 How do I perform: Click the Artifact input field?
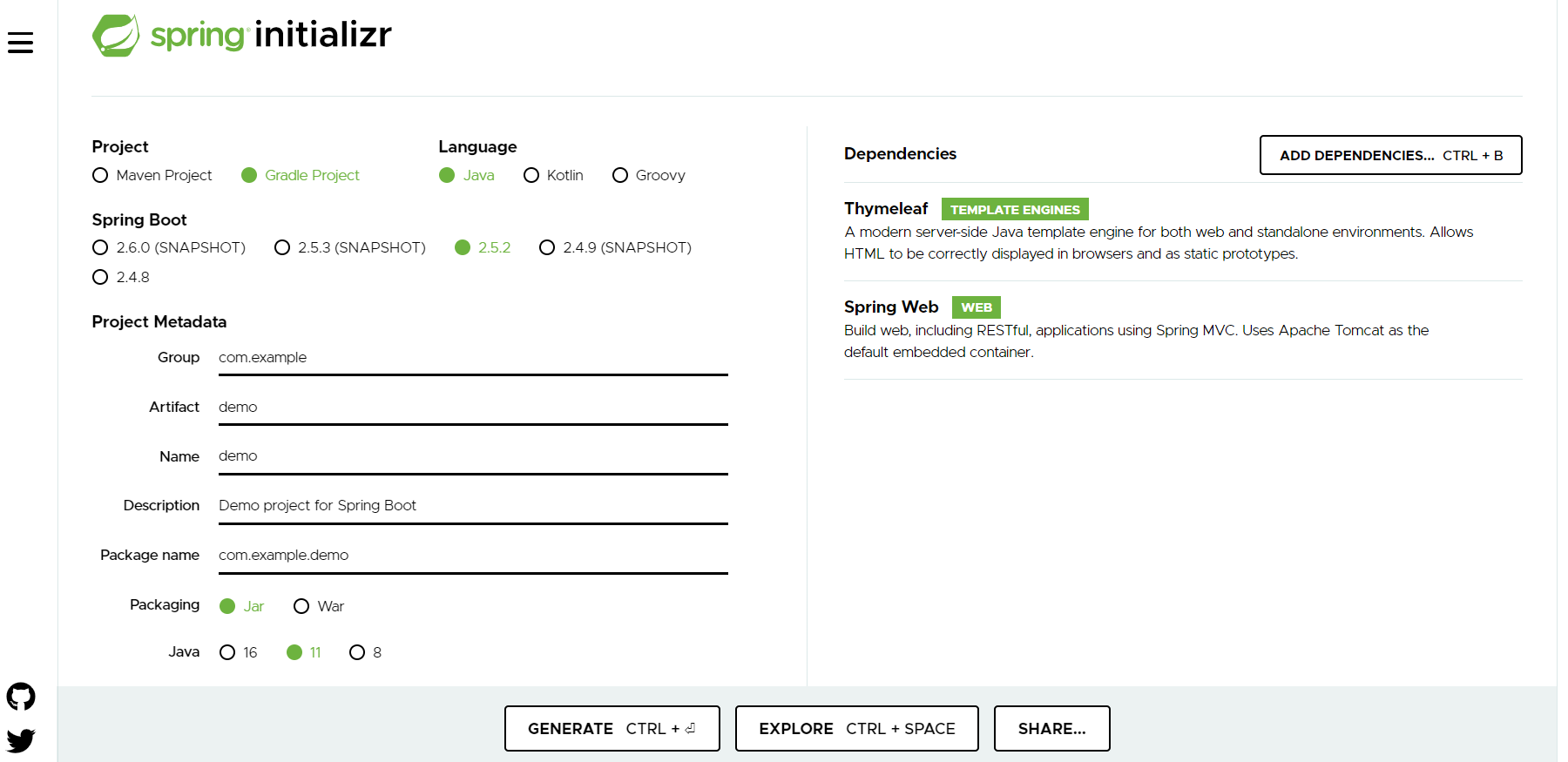pyautogui.click(x=473, y=408)
